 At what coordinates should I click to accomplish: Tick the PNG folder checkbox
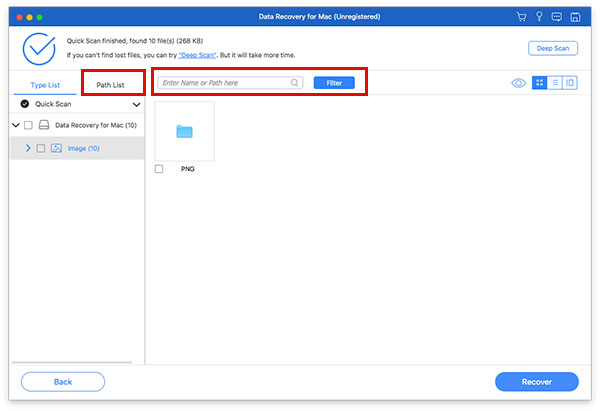[x=159, y=169]
